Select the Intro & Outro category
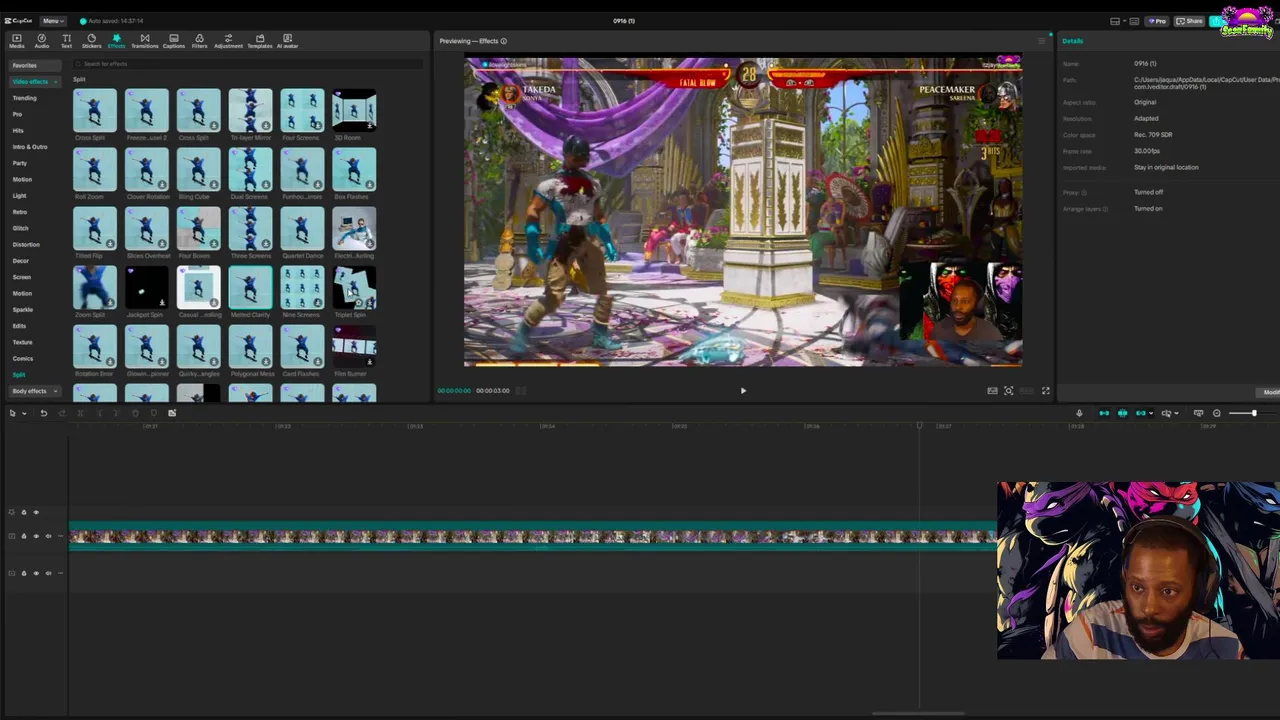 coord(30,147)
